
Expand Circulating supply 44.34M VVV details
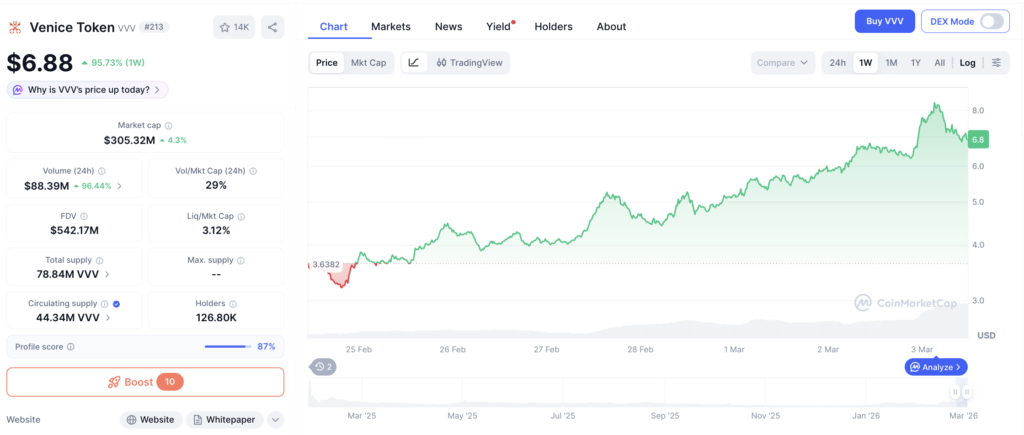click(x=107, y=317)
